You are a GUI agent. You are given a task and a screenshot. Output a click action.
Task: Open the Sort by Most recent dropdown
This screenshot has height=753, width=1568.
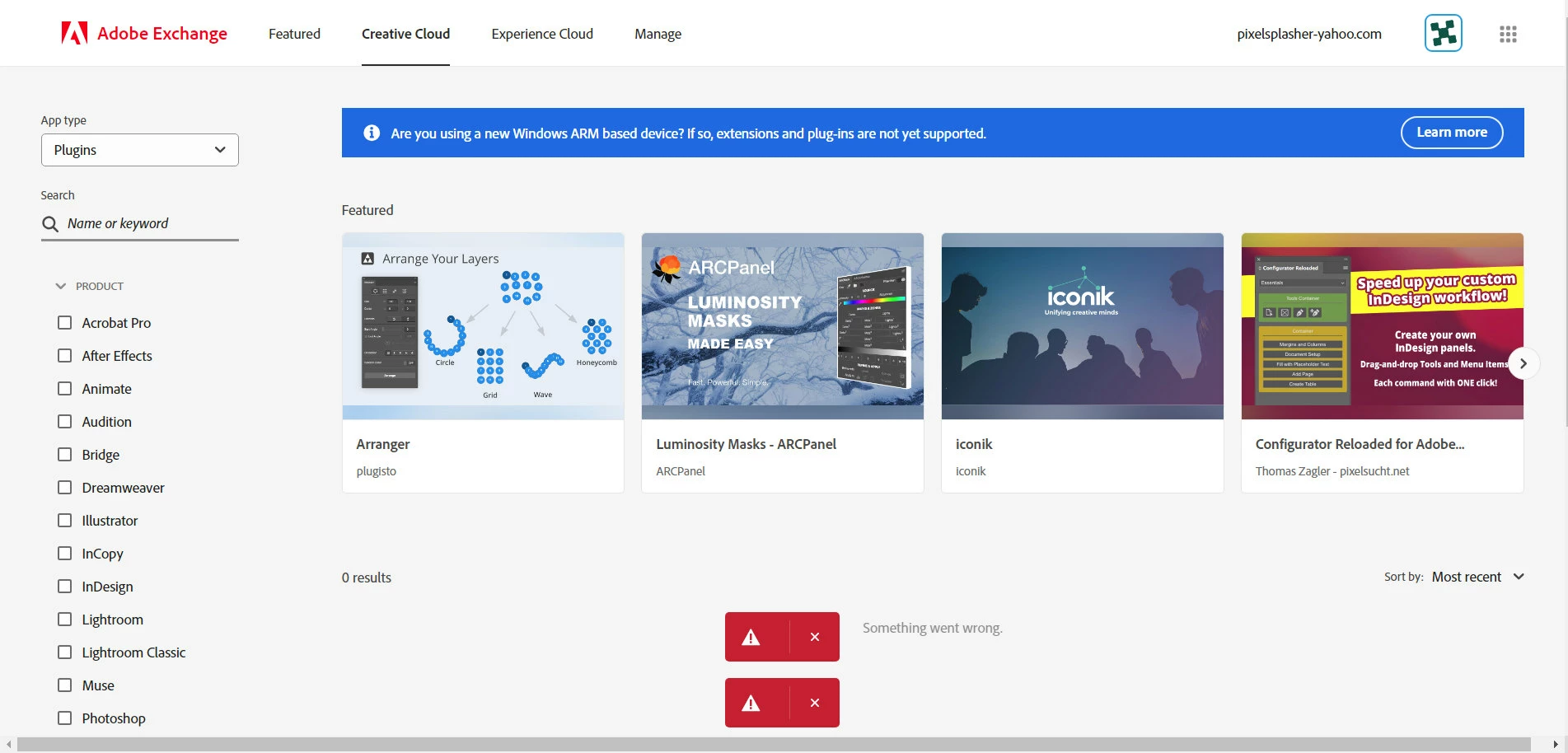[1478, 577]
